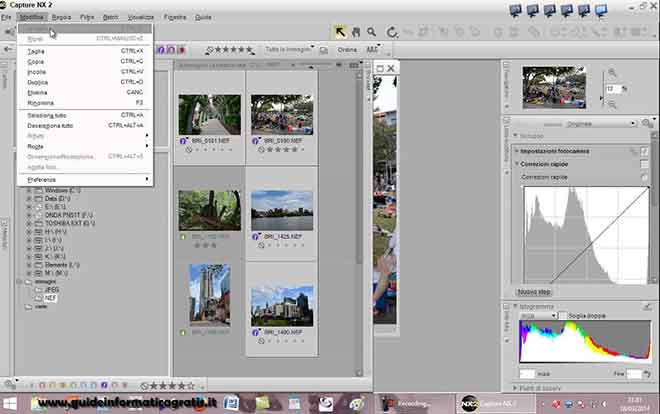Select the Direct Selection arrow tool
The image size is (660, 414).
340,32
